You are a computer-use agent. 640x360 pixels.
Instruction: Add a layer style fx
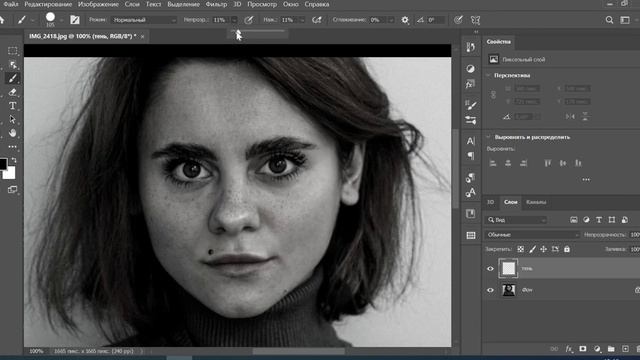tap(569, 349)
